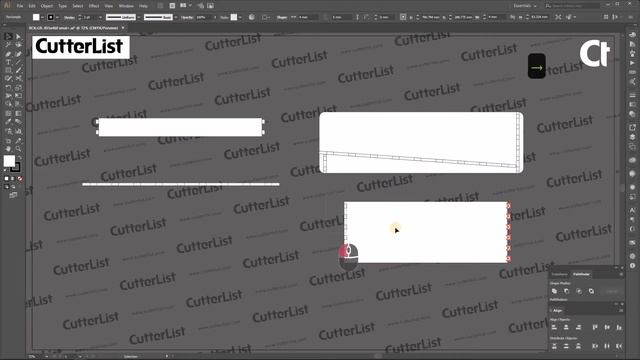Open the Window menu
Image resolution: width=640 pixels, height=360 pixels.
pos(126,6)
